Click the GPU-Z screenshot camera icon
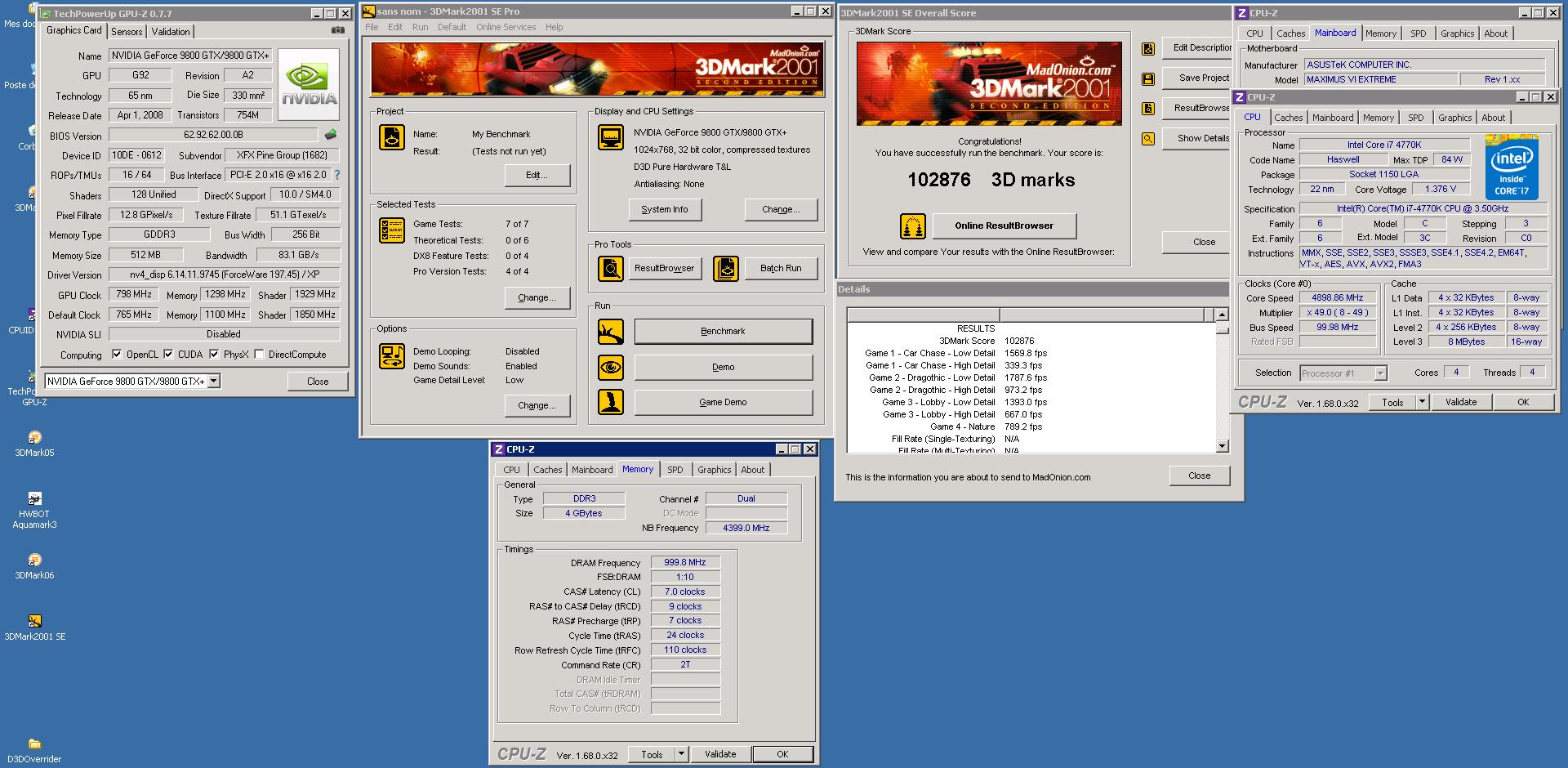 point(338,30)
